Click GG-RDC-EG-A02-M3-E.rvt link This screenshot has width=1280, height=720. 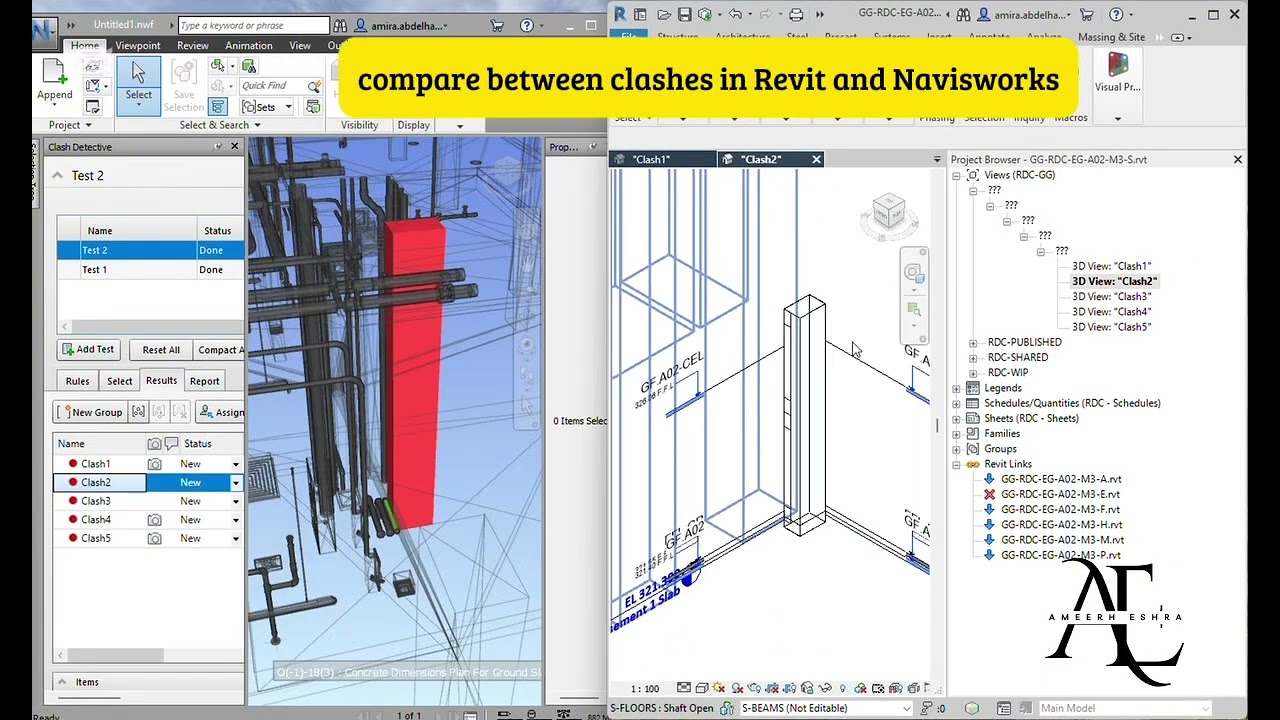pos(1060,494)
